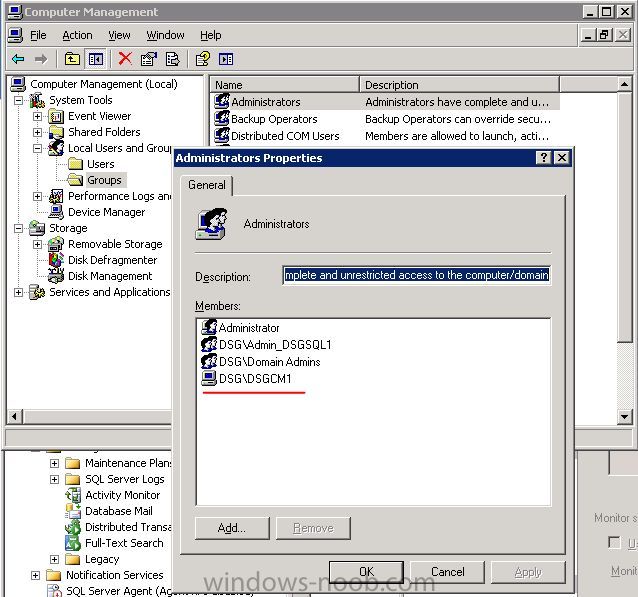Click the OK button
The height and width of the screenshot is (597, 638).
point(366,572)
